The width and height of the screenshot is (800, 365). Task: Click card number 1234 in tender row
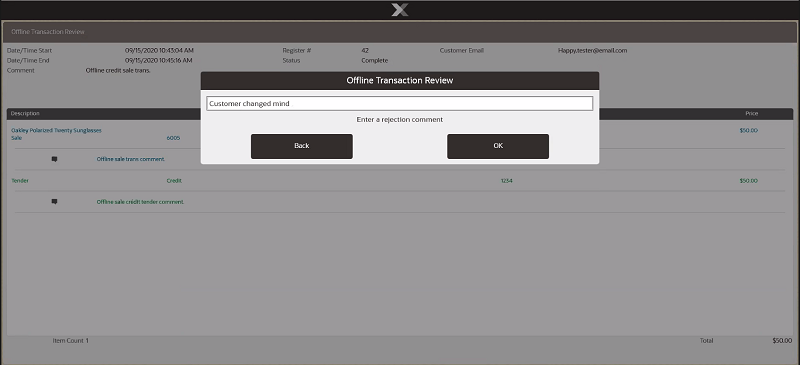tap(507, 181)
